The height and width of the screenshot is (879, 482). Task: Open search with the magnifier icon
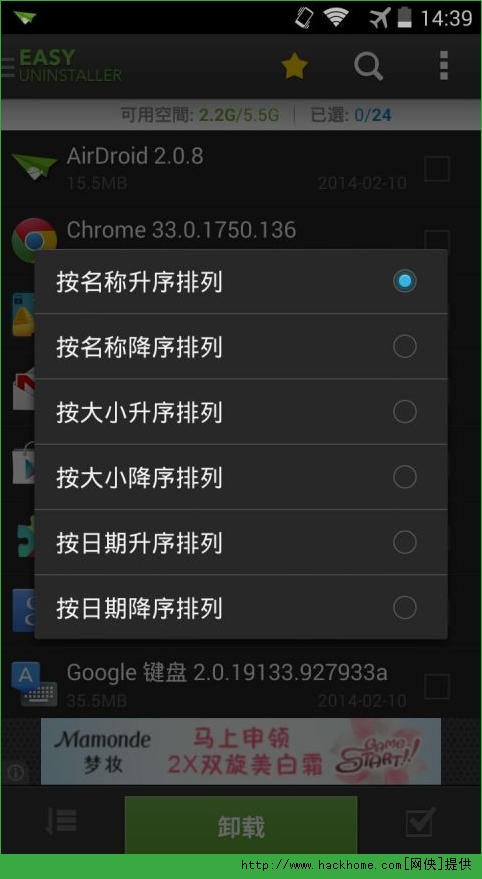(368, 67)
